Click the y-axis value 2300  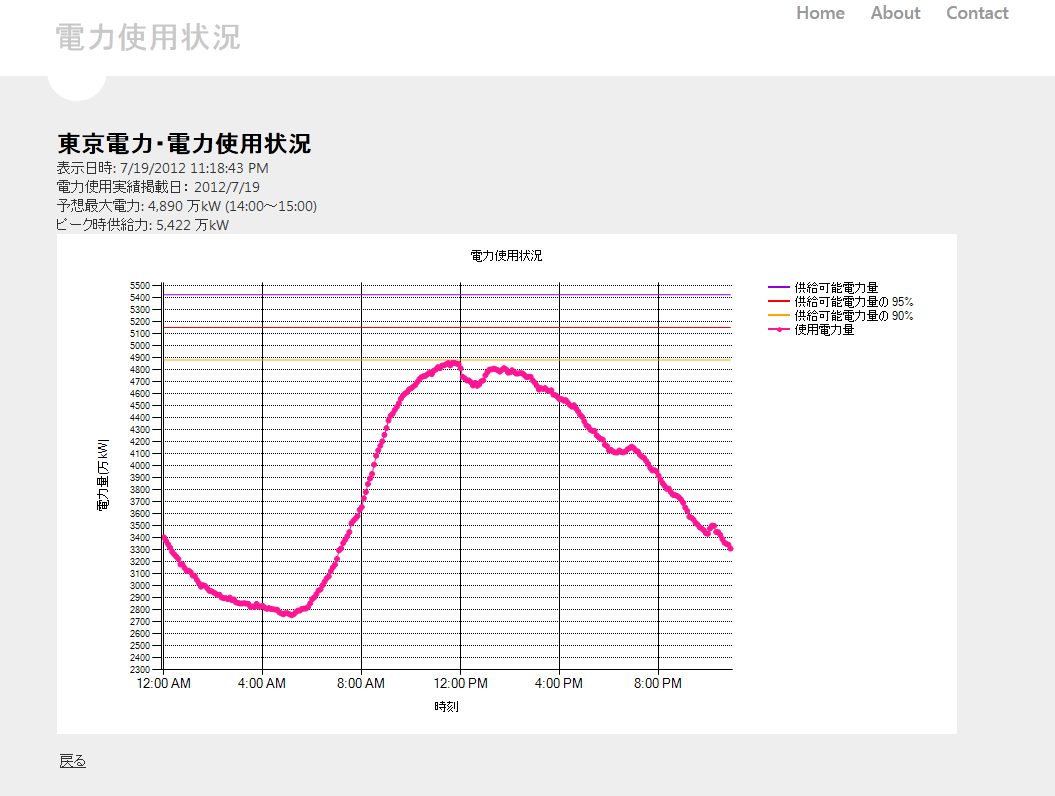(140, 670)
